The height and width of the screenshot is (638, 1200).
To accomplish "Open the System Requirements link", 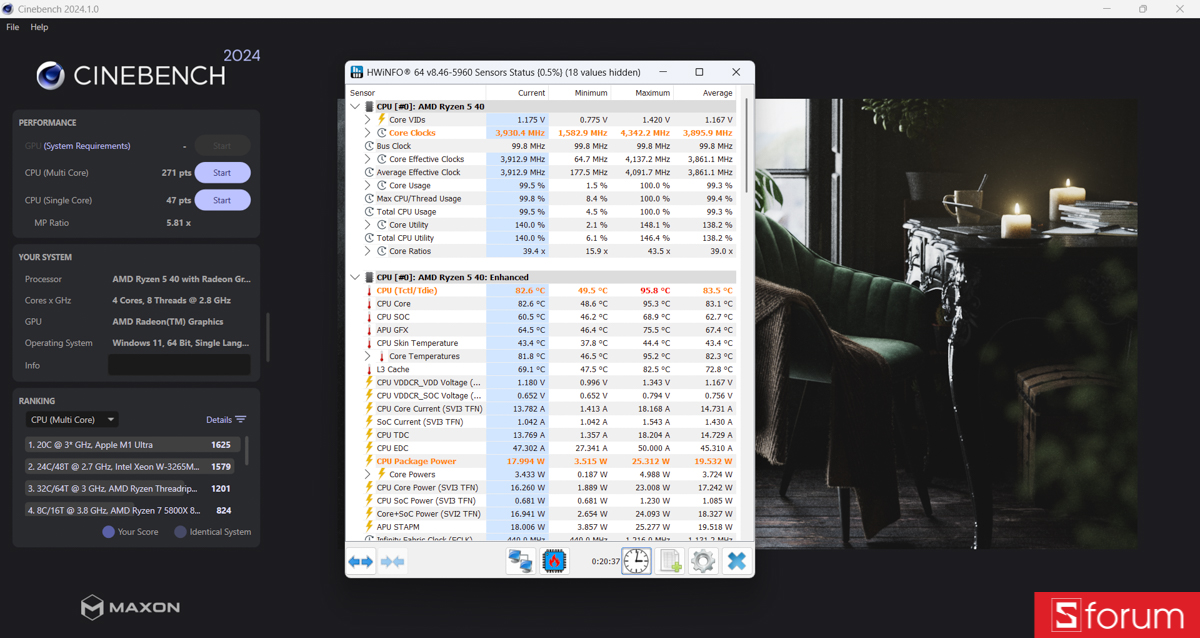I will [87, 146].
